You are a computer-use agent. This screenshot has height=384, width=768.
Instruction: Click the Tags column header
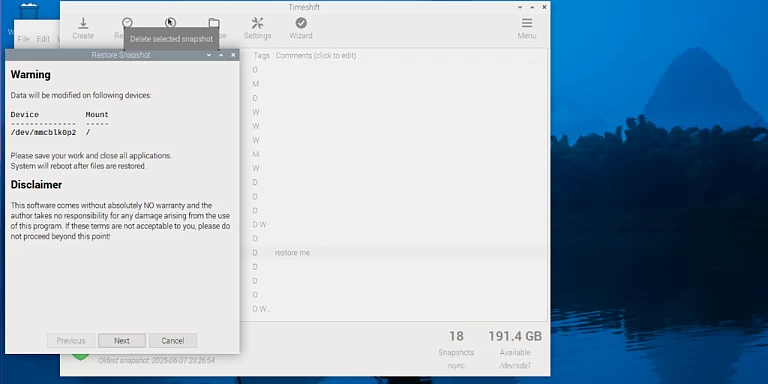coord(262,56)
